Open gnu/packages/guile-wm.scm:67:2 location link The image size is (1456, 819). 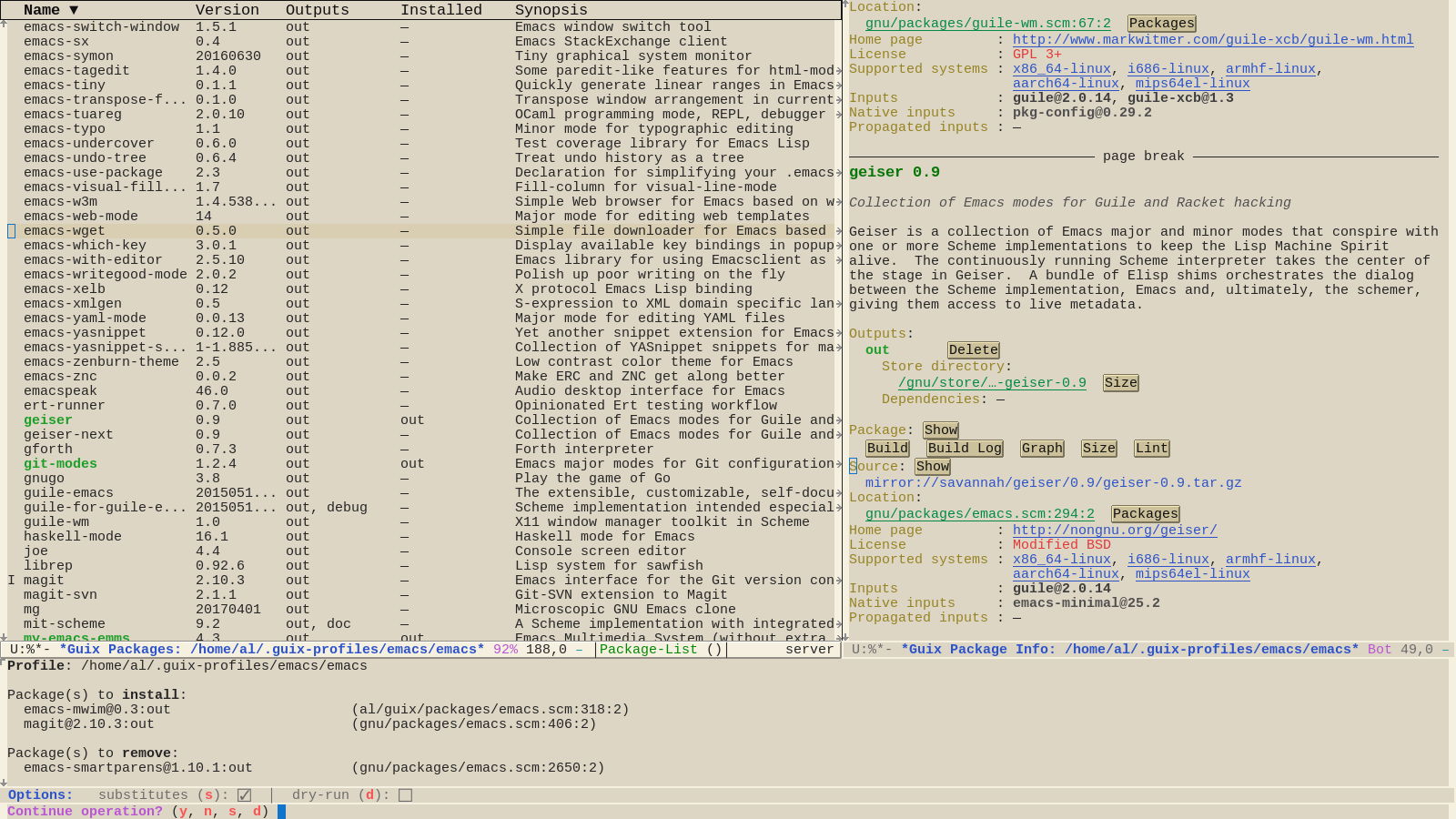(987, 24)
